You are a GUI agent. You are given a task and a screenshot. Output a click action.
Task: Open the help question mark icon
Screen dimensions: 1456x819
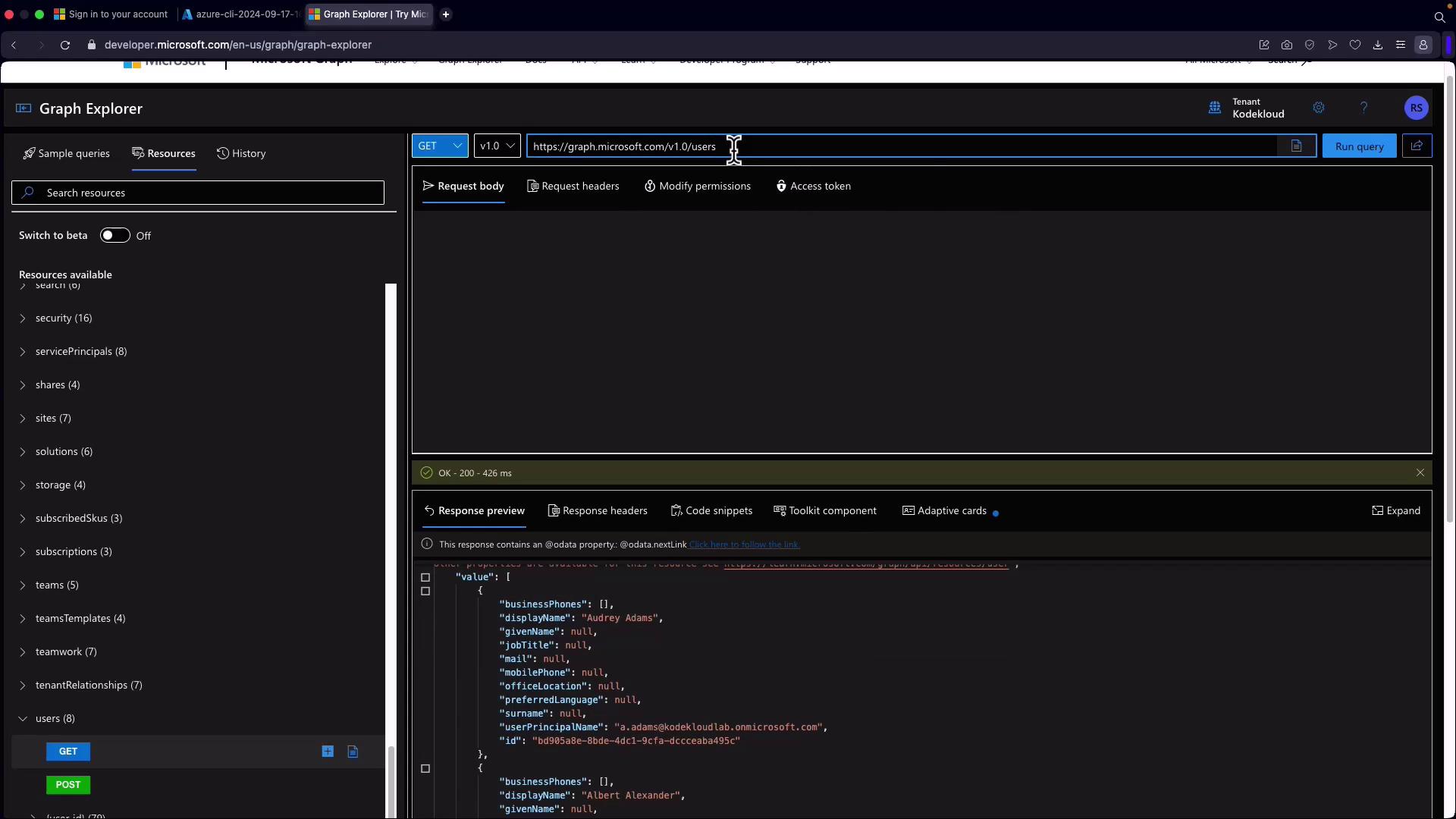click(x=1363, y=108)
